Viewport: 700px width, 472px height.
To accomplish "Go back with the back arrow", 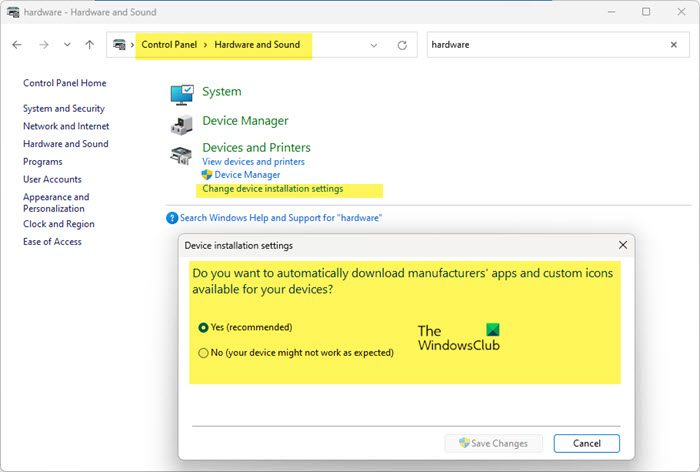I will [x=18, y=45].
